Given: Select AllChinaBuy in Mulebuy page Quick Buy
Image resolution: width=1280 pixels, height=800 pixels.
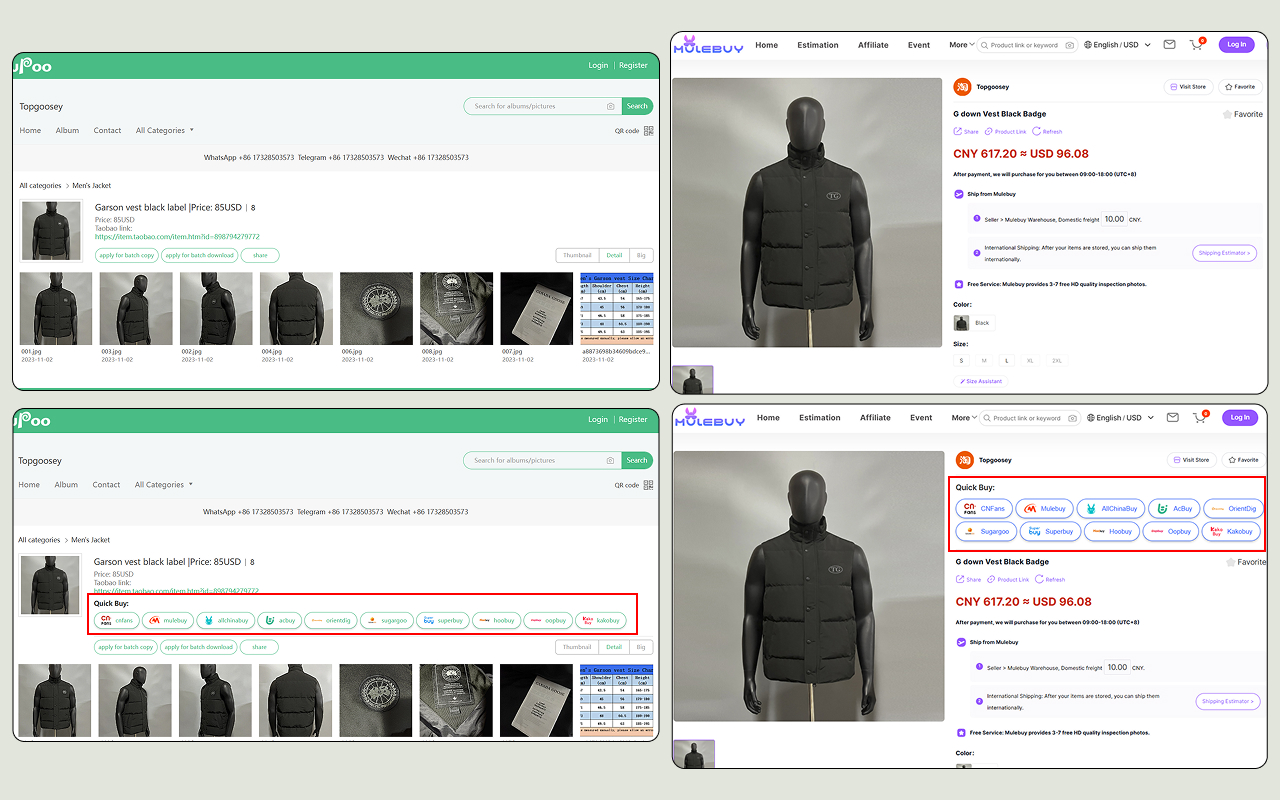Looking at the screenshot, I should click(1110, 509).
